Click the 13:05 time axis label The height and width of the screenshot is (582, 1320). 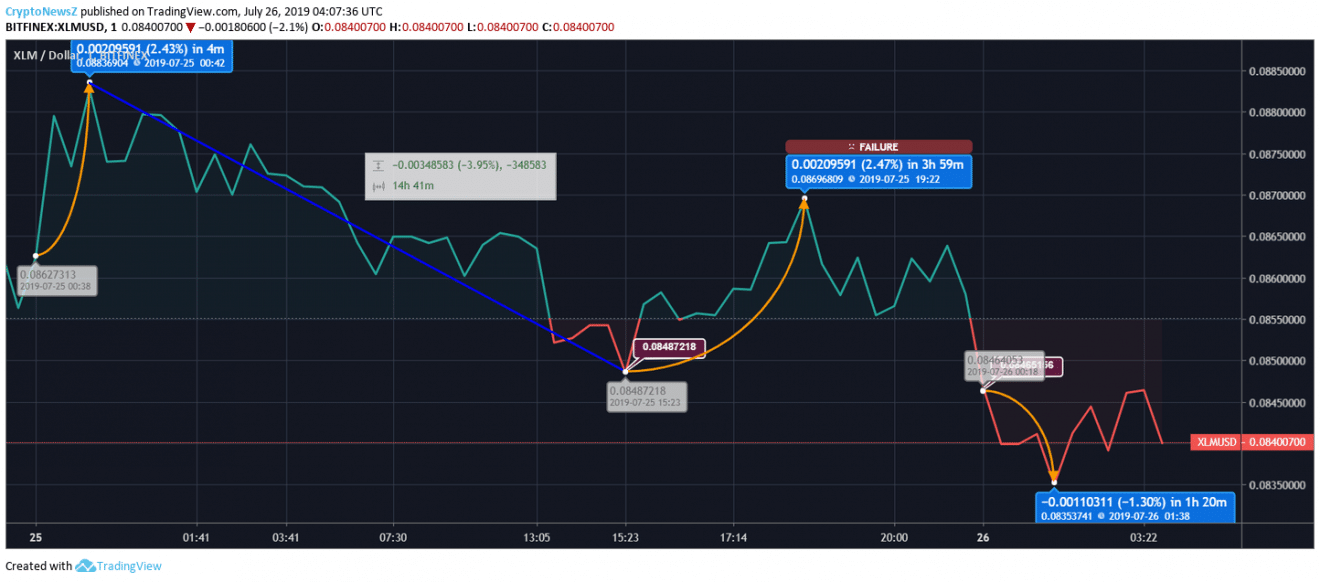(x=537, y=537)
